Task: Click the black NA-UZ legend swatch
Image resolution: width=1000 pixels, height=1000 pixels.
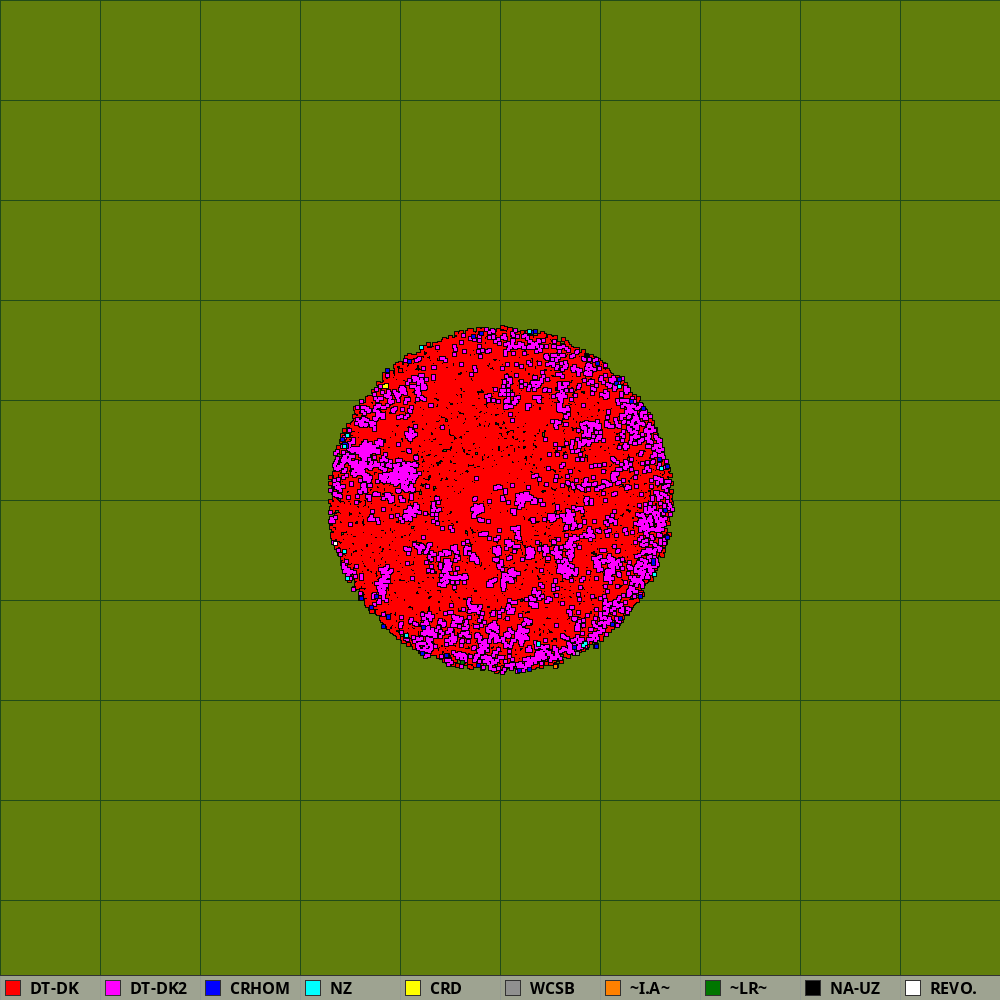Action: 813,988
